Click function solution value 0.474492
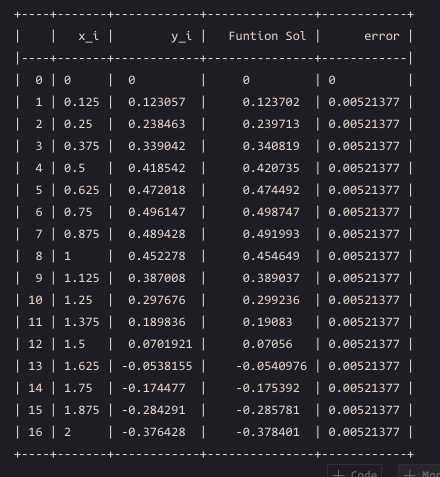This screenshot has width=440, height=477. (x=271, y=190)
